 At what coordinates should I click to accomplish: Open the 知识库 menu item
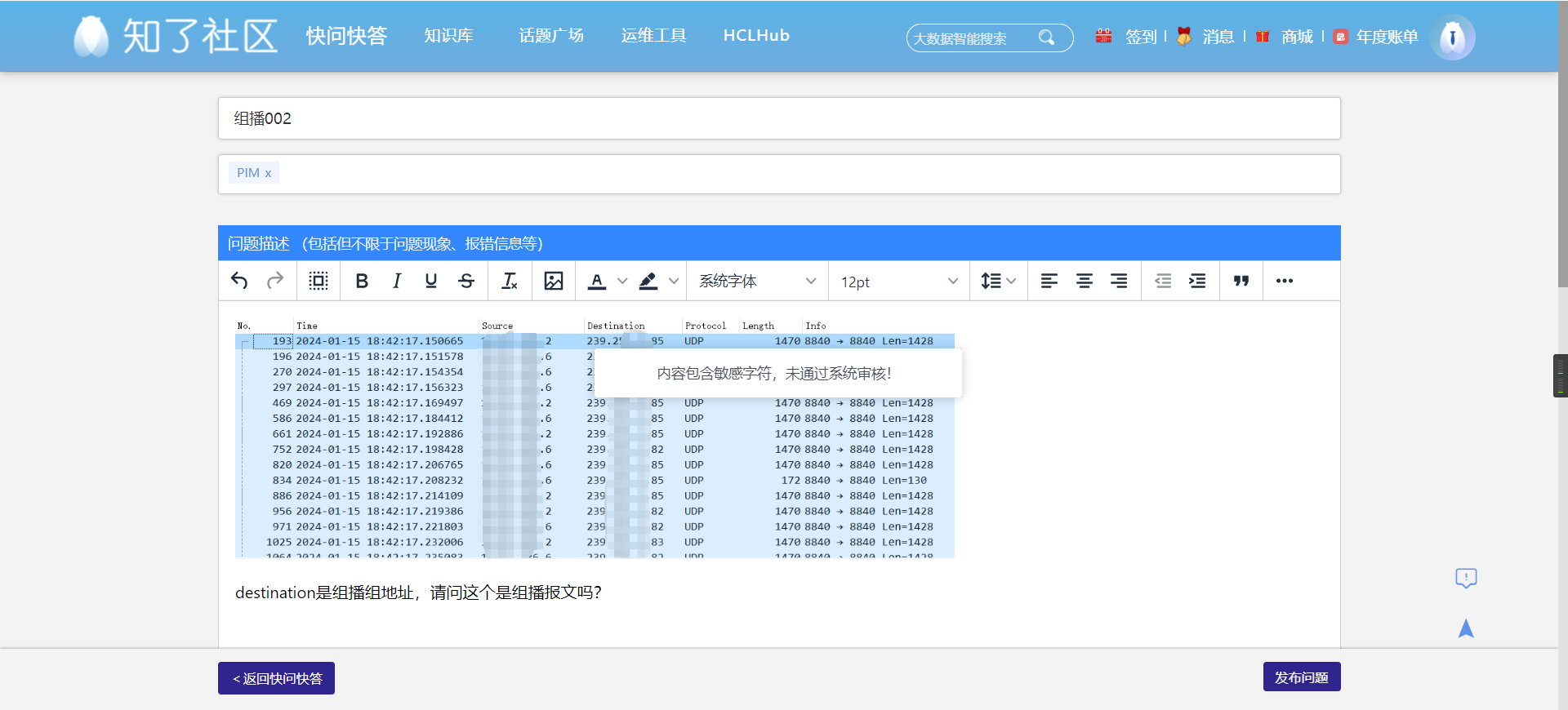tap(448, 36)
